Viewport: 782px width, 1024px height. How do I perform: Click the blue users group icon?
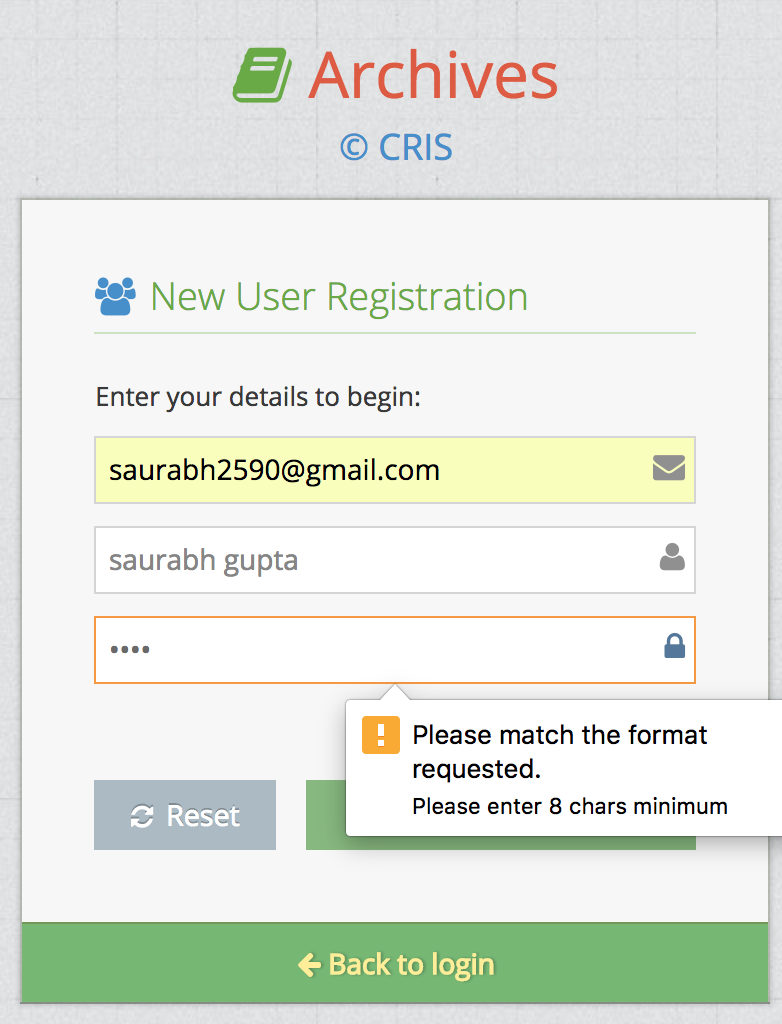point(116,296)
